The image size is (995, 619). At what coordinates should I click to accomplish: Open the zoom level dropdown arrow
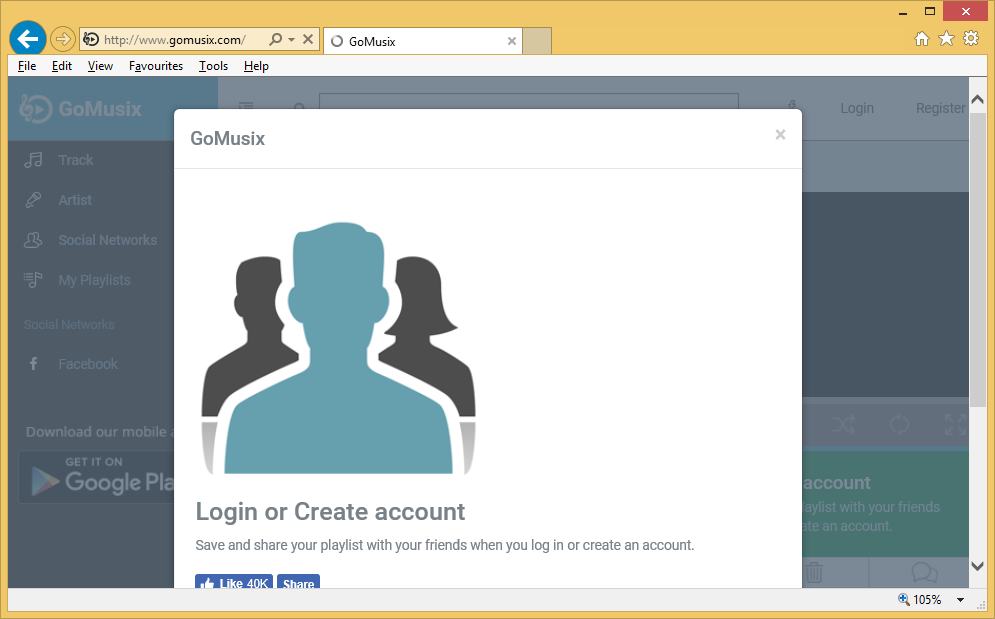pyautogui.click(x=960, y=600)
